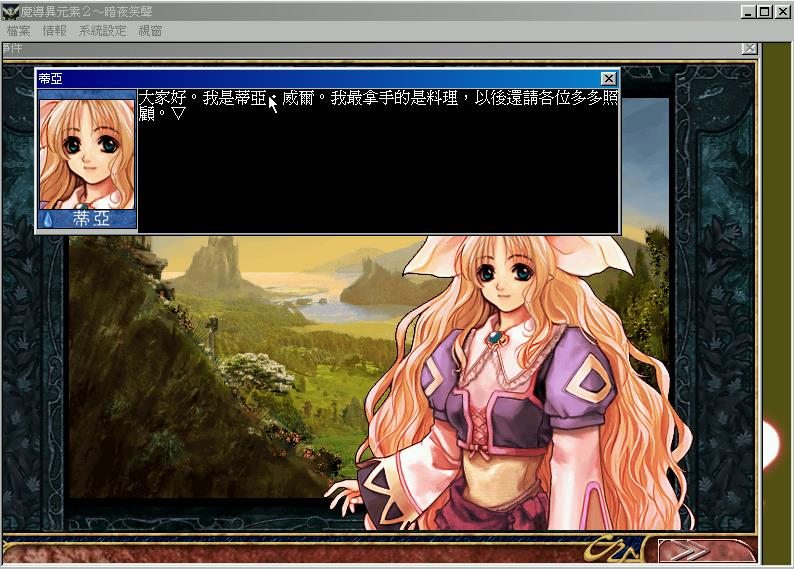Click the fast-forward double arrow button
Screen dimensions: 794x569
click(x=706, y=551)
